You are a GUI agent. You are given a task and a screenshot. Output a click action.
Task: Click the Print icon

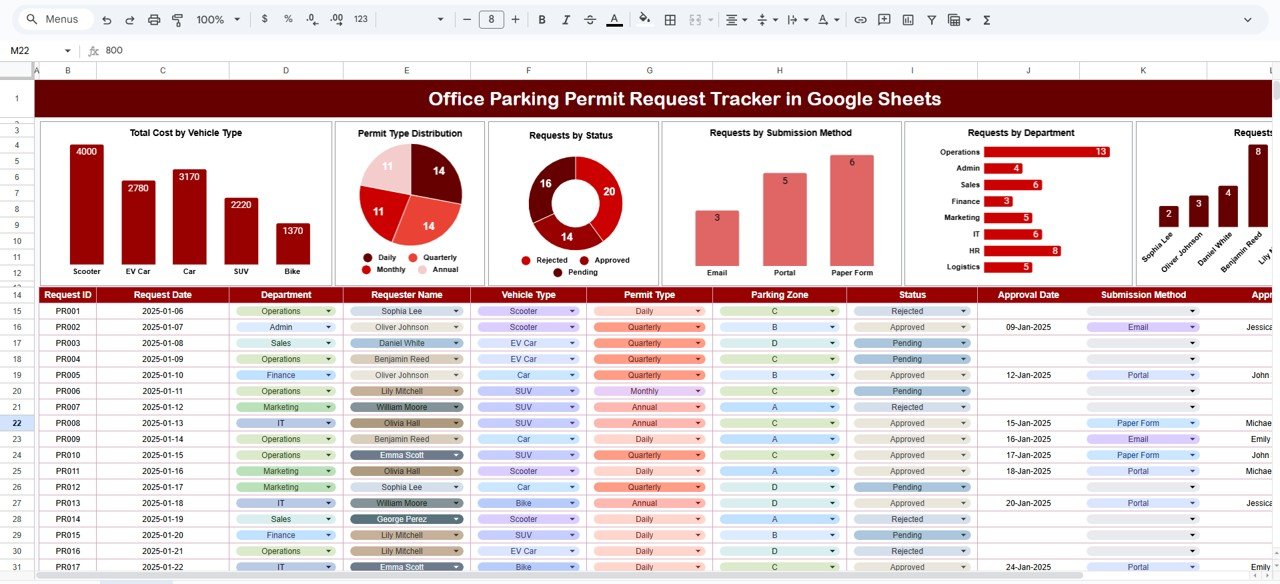point(152,19)
